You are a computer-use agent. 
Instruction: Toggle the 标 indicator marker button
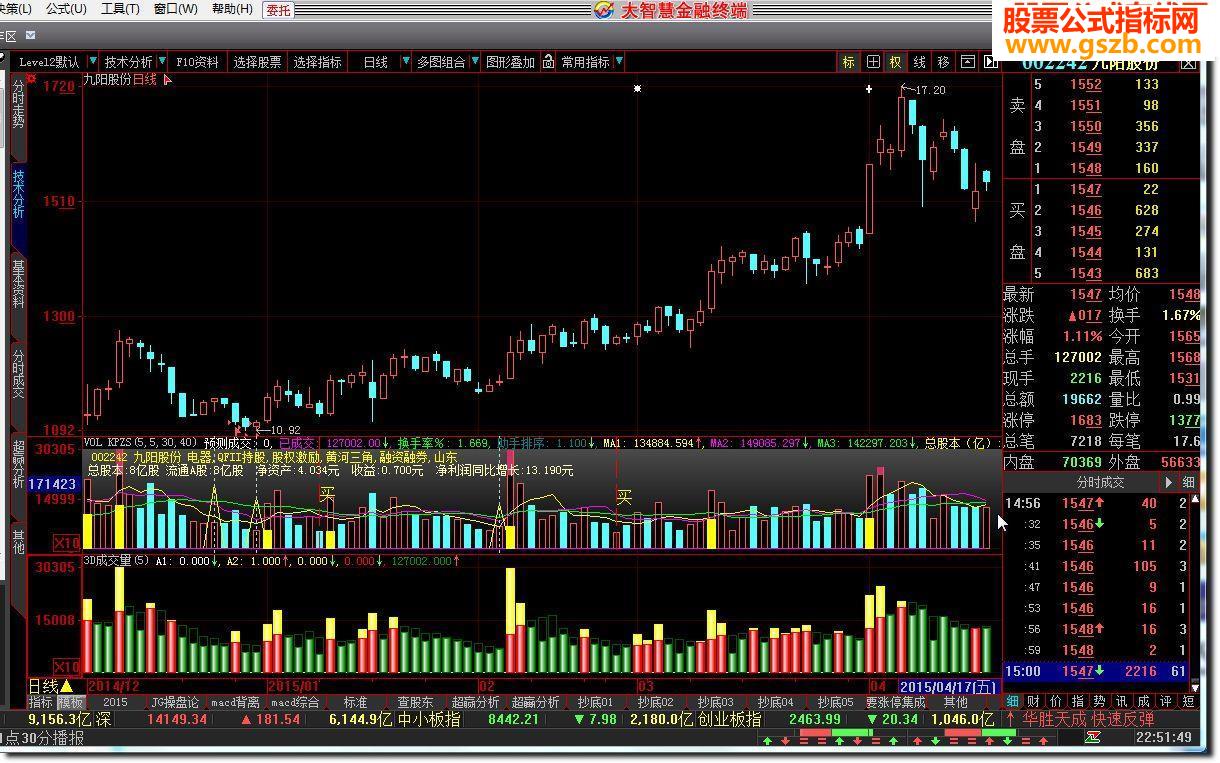point(849,62)
